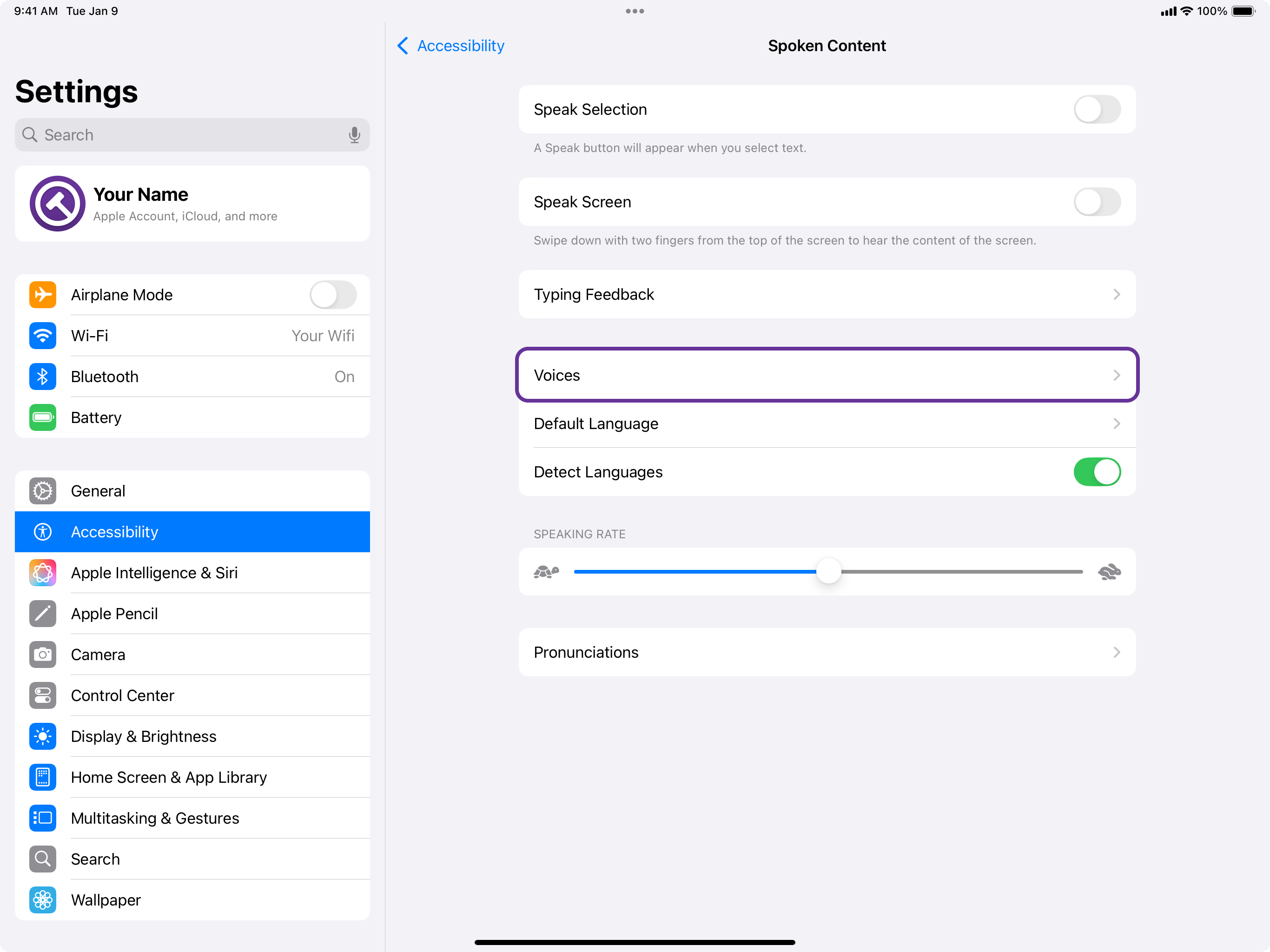Focus the Settings search field

tap(184, 135)
